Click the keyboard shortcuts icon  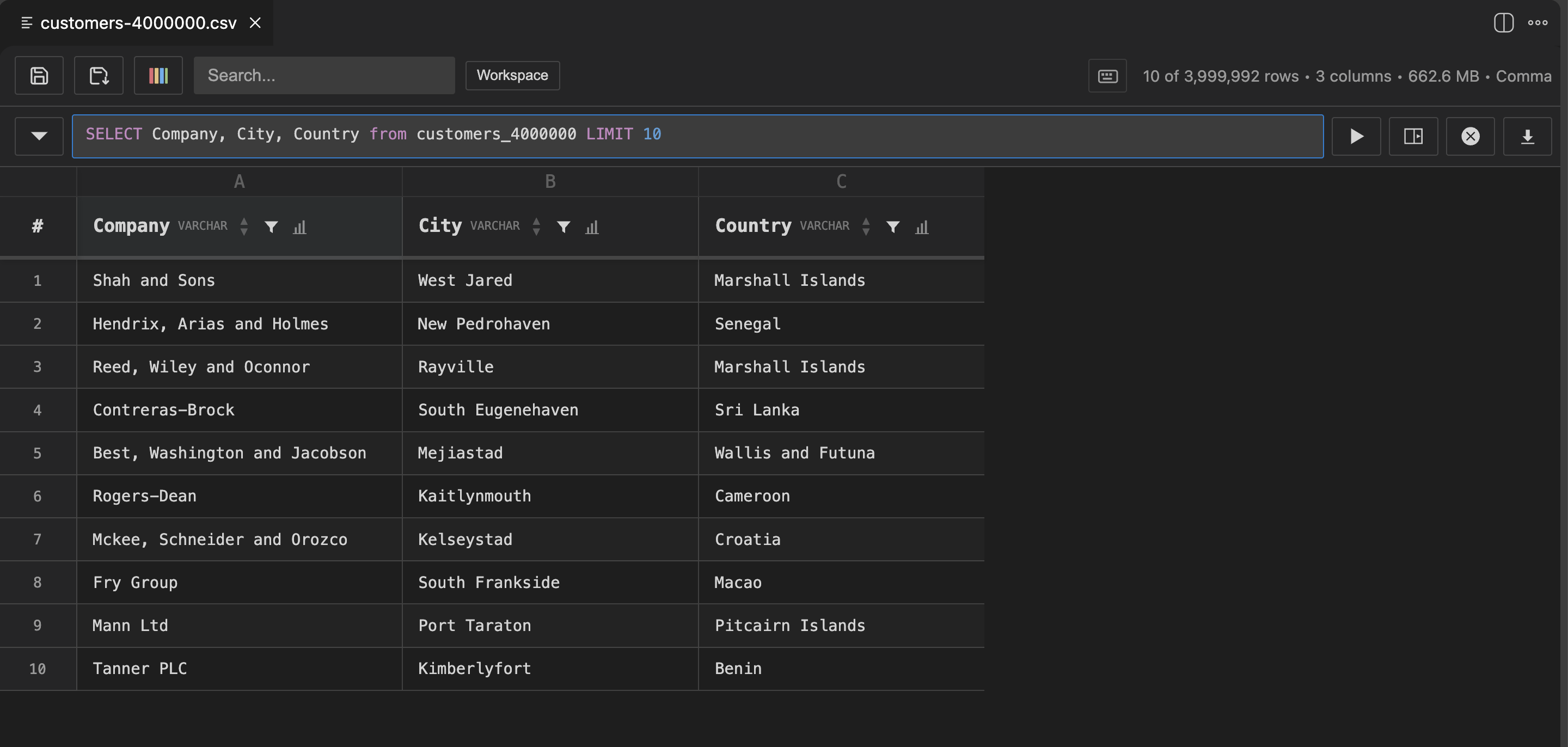[x=1107, y=76]
